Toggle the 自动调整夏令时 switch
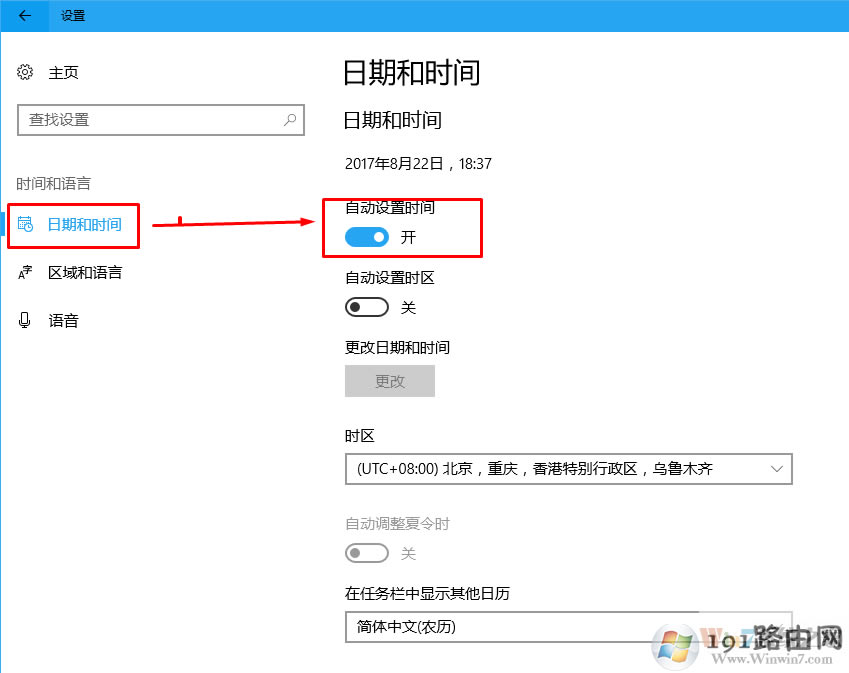This screenshot has height=673, width=849. pos(366,553)
